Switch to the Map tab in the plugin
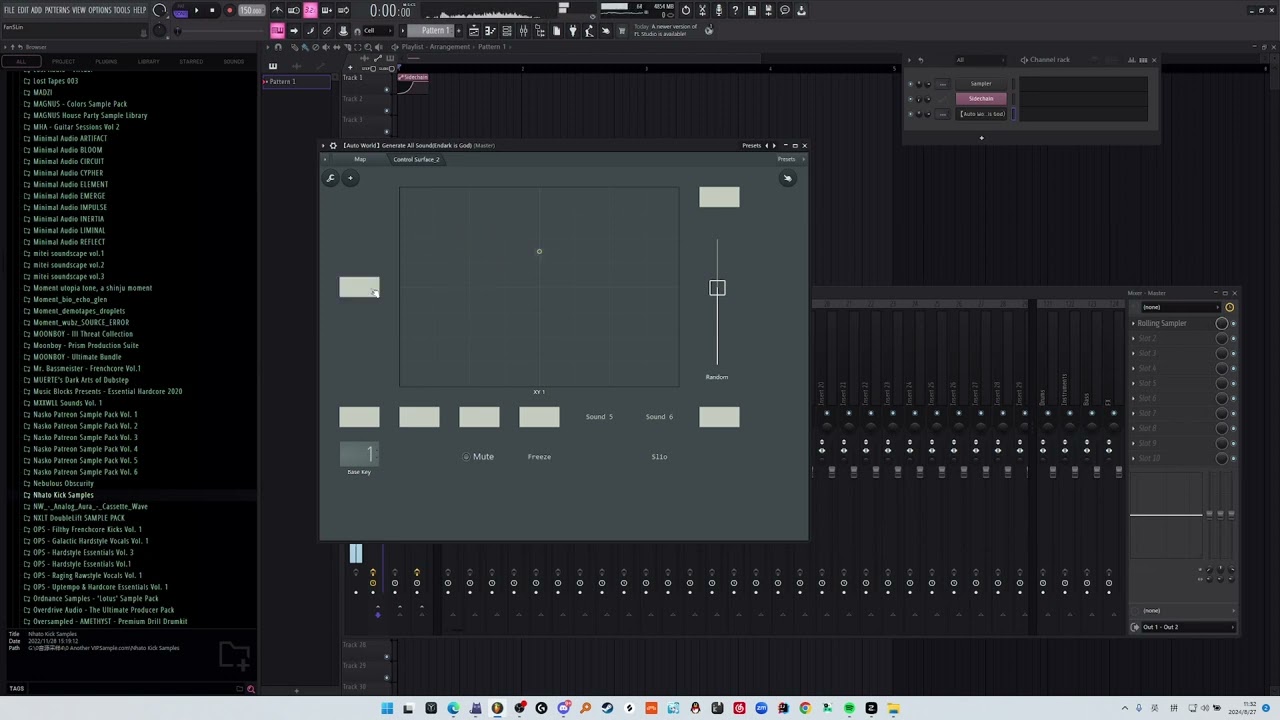 (360, 159)
